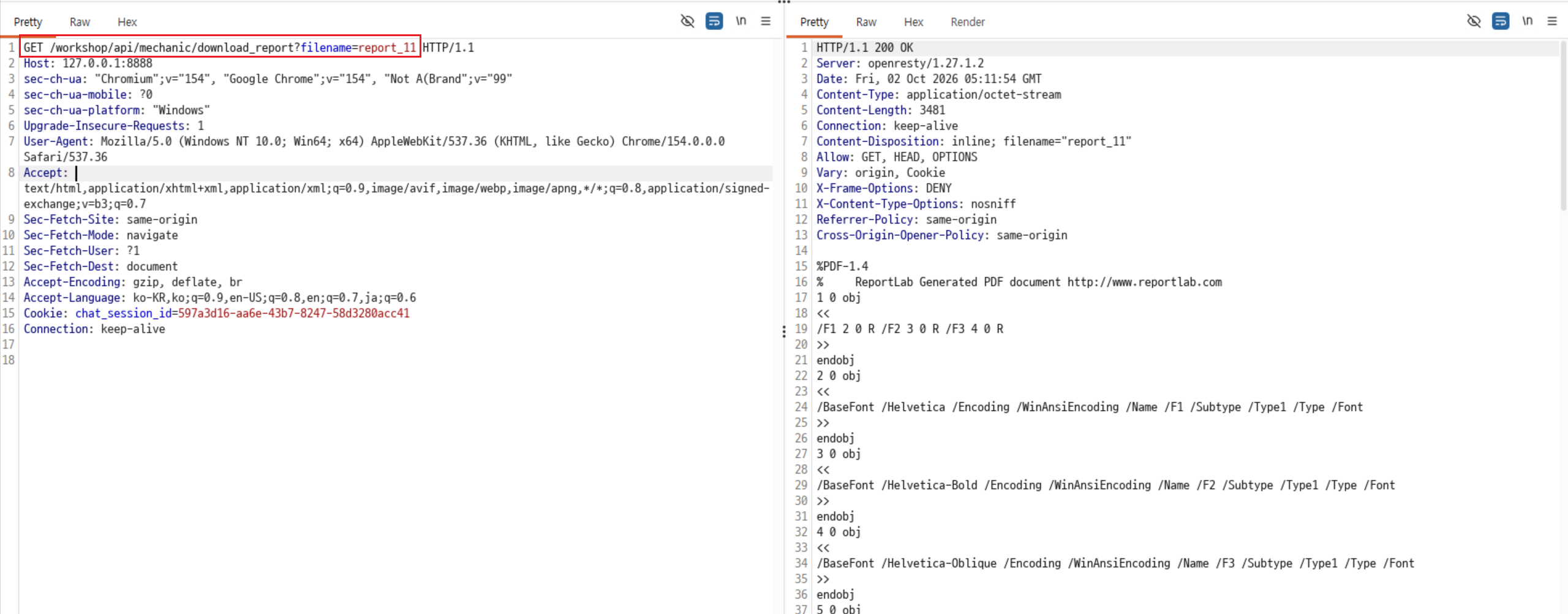Click the response panel vertical scrollbar

point(1563,126)
